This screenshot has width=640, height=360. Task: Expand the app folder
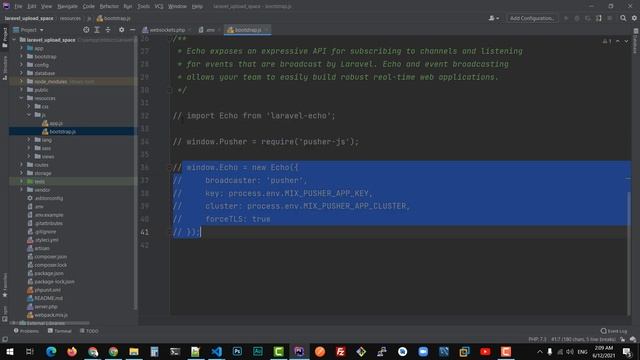(21, 48)
